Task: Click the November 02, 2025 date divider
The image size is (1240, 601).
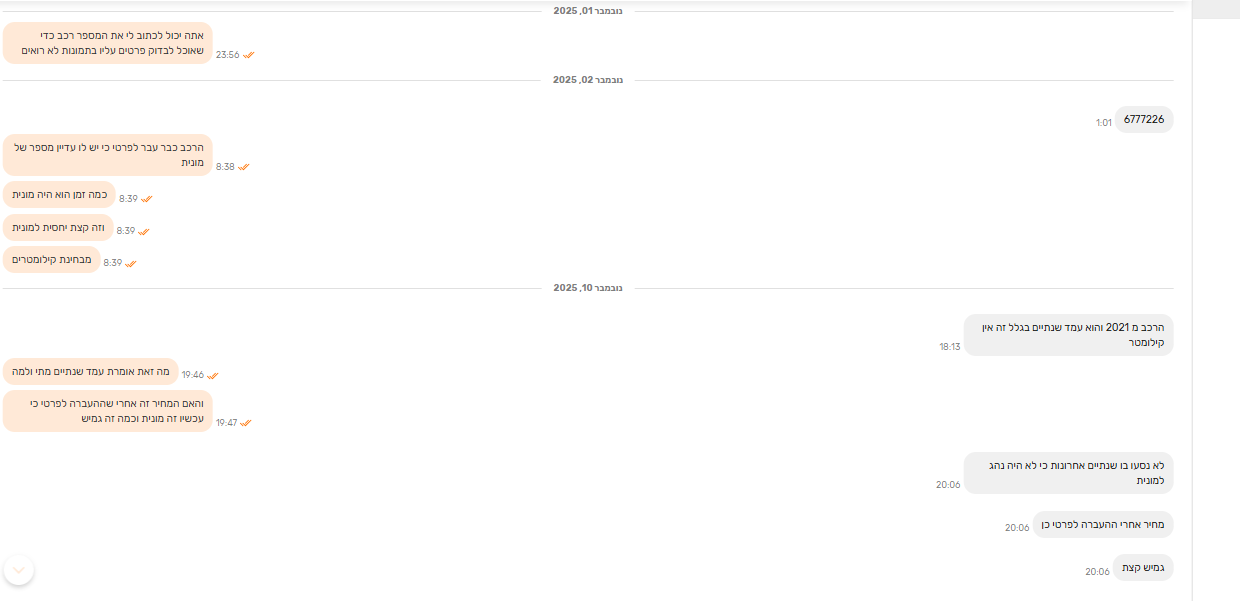Action: 588,80
